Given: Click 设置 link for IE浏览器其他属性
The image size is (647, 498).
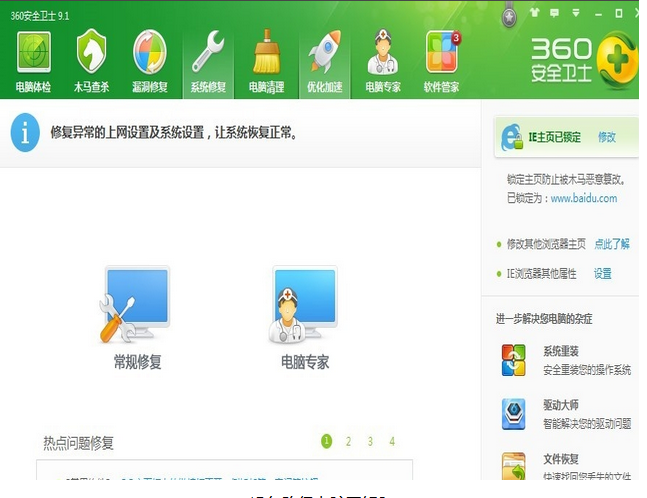Looking at the screenshot, I should [x=602, y=274].
